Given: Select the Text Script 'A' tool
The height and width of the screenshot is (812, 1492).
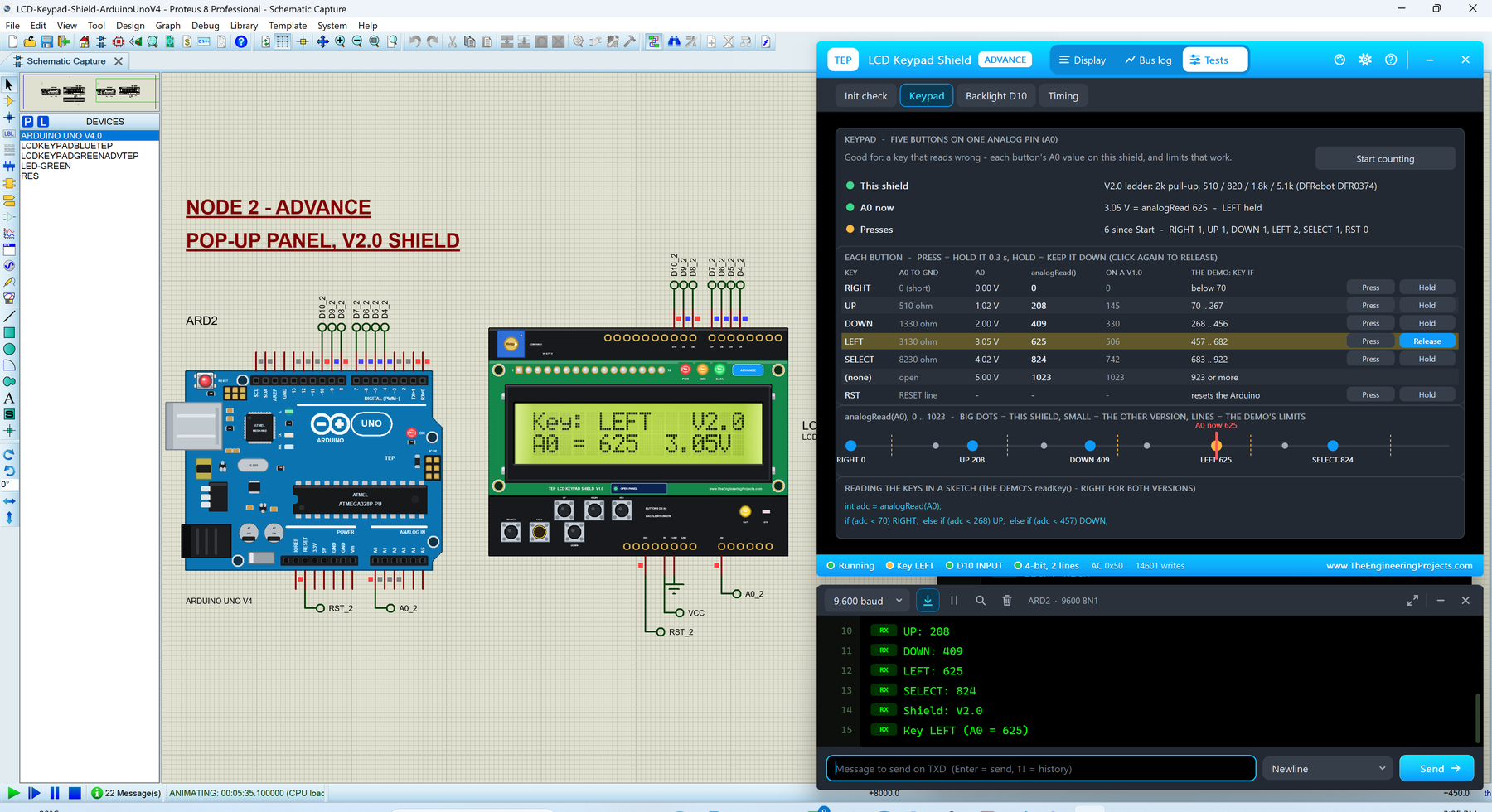Looking at the screenshot, I should click(x=9, y=398).
